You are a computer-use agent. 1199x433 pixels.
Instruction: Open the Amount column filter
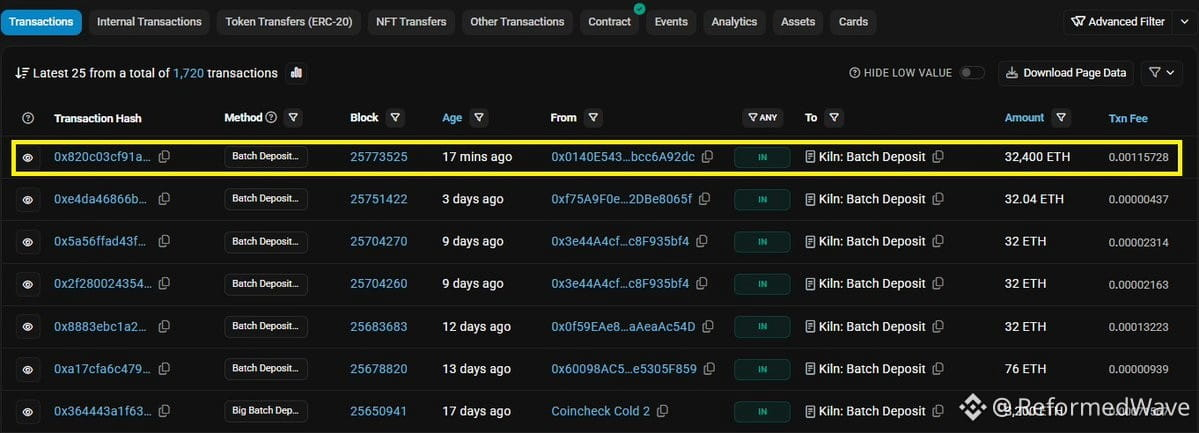pos(1061,118)
